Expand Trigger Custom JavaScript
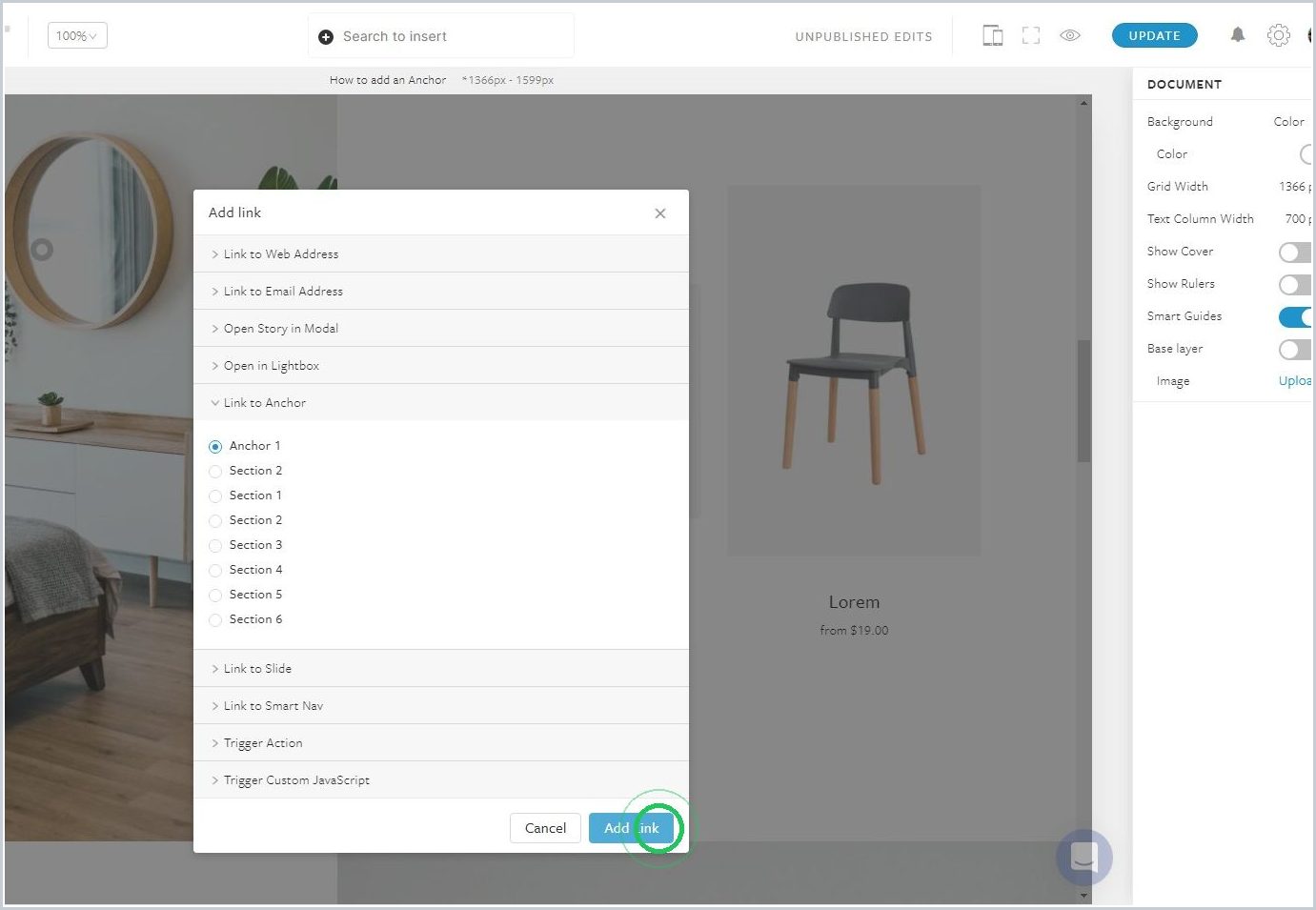 pos(441,780)
